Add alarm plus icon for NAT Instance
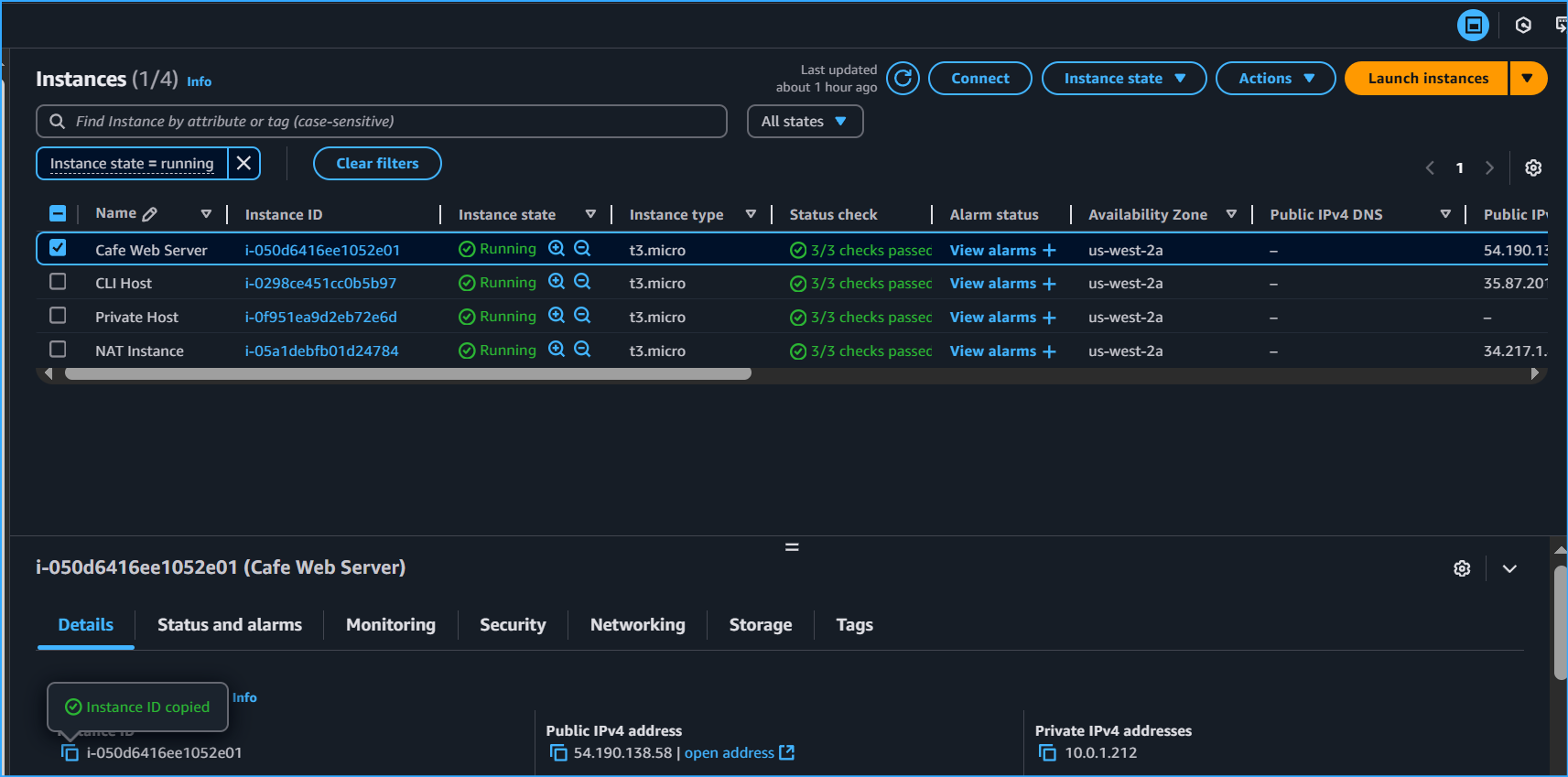The height and width of the screenshot is (777, 1568). click(1049, 351)
